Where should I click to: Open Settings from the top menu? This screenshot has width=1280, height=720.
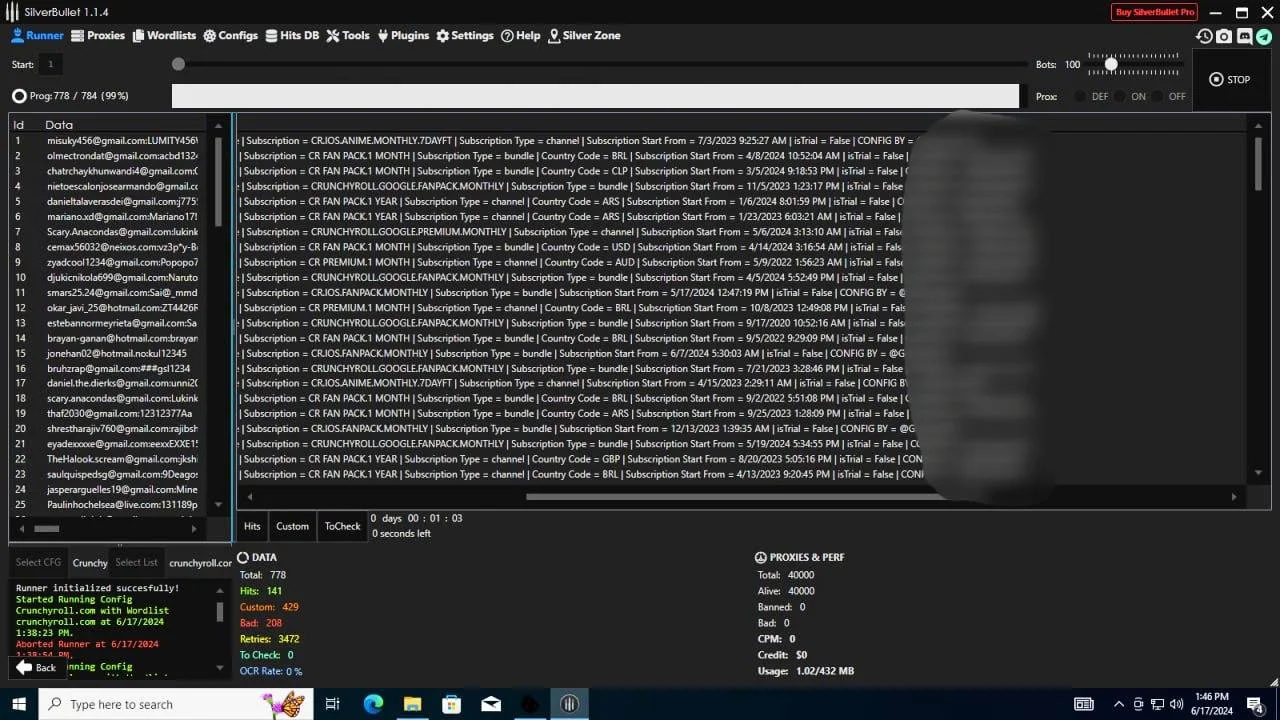pos(465,35)
